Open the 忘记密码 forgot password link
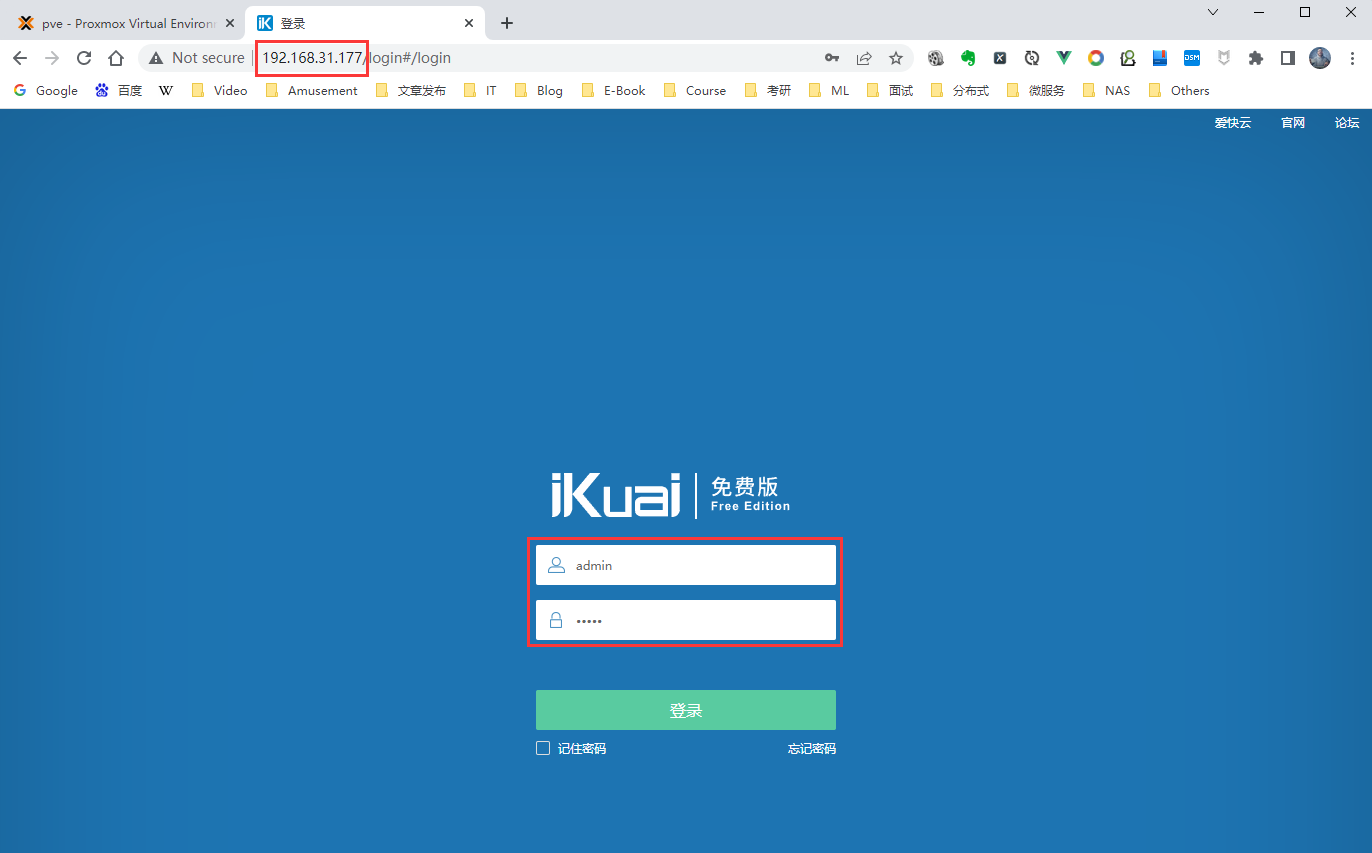1372x853 pixels. pos(811,748)
